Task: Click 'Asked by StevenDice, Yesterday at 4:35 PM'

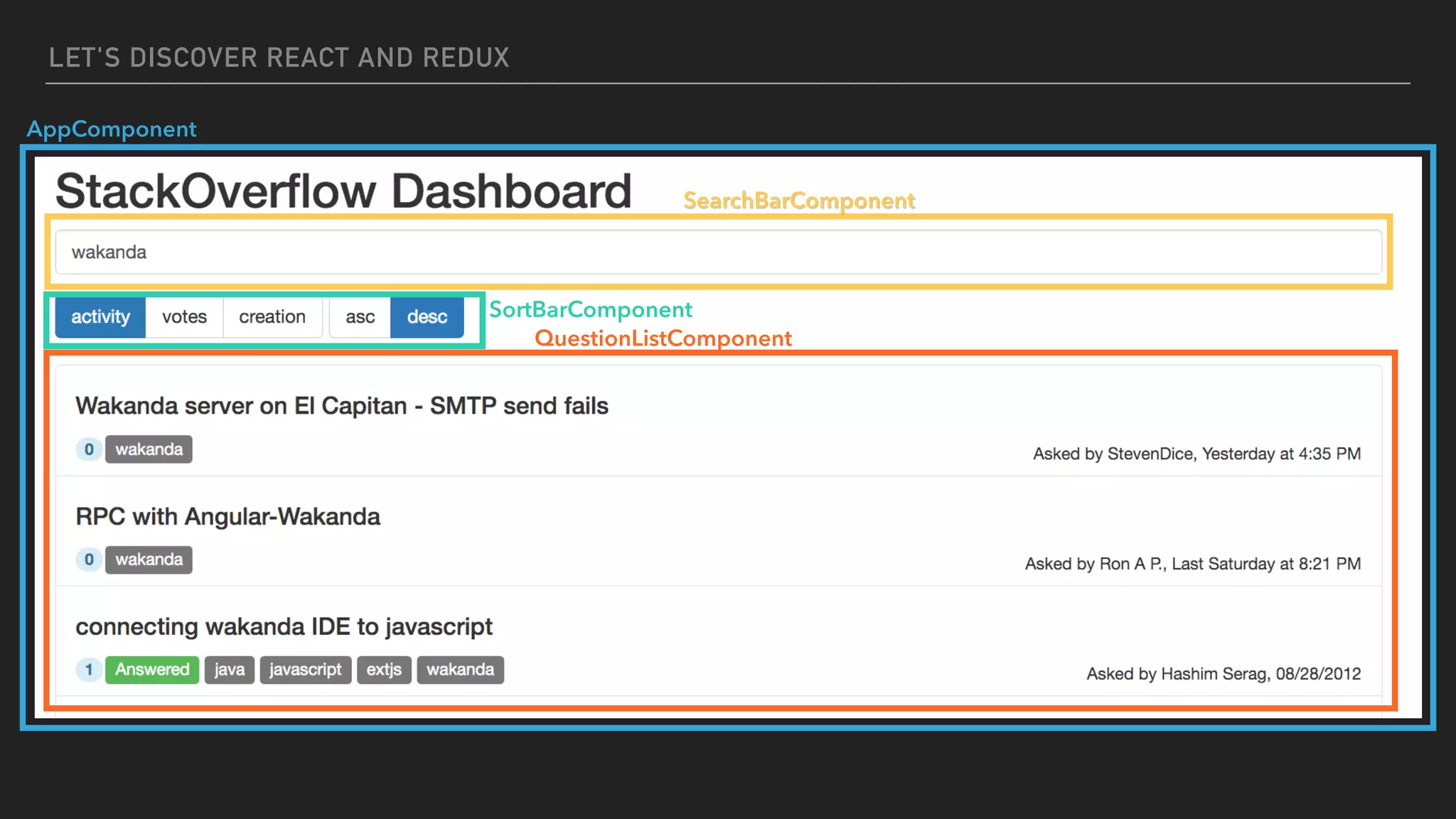Action: click(1197, 454)
